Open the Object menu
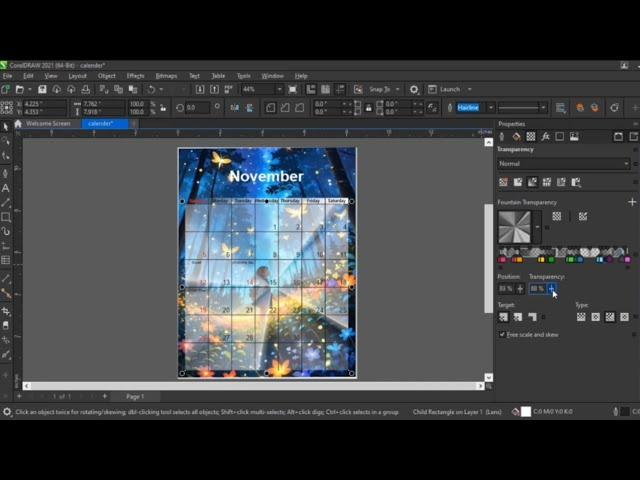The image size is (640, 480). 107,76
